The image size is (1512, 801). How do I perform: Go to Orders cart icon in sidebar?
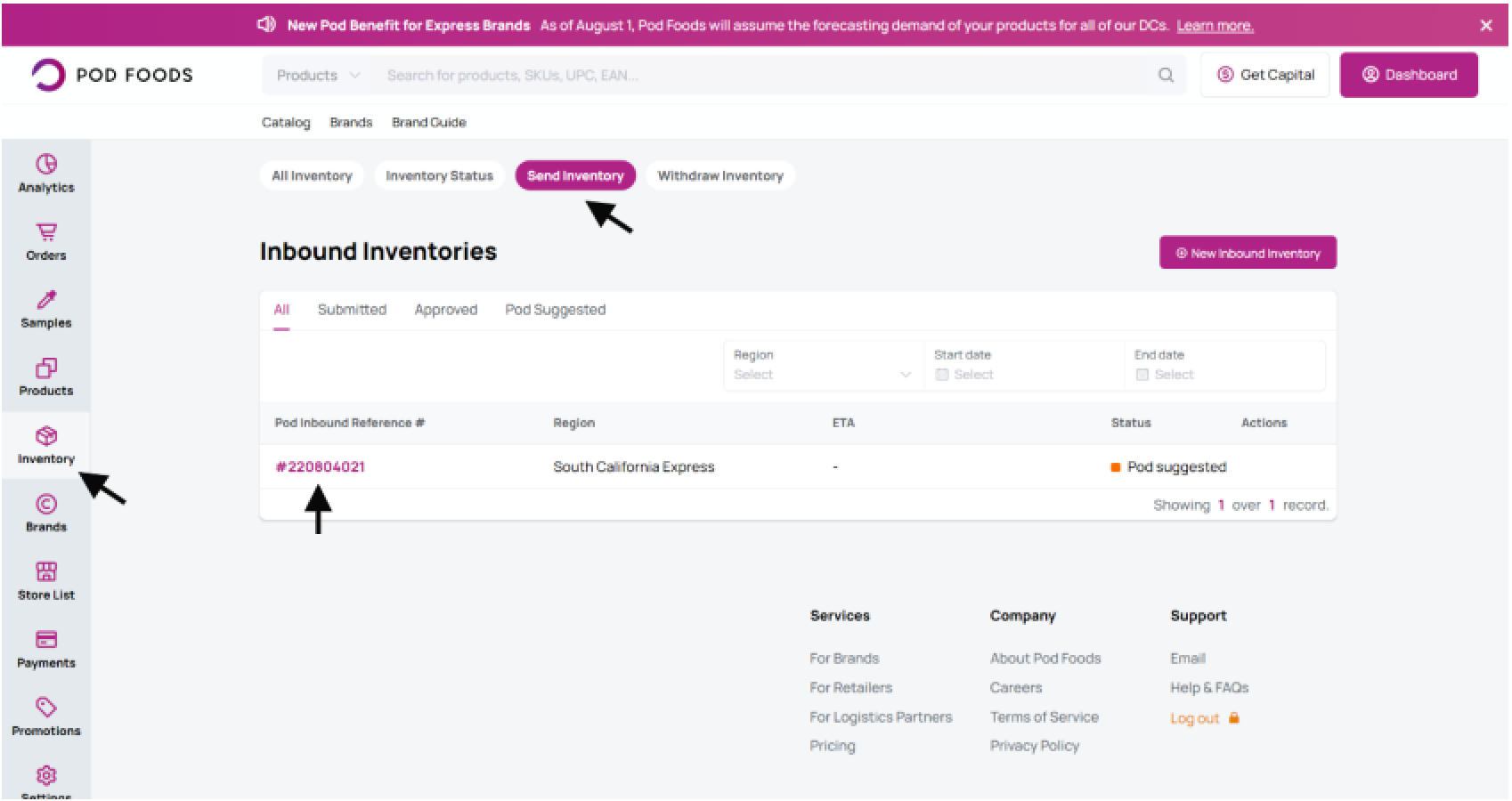pos(46,232)
